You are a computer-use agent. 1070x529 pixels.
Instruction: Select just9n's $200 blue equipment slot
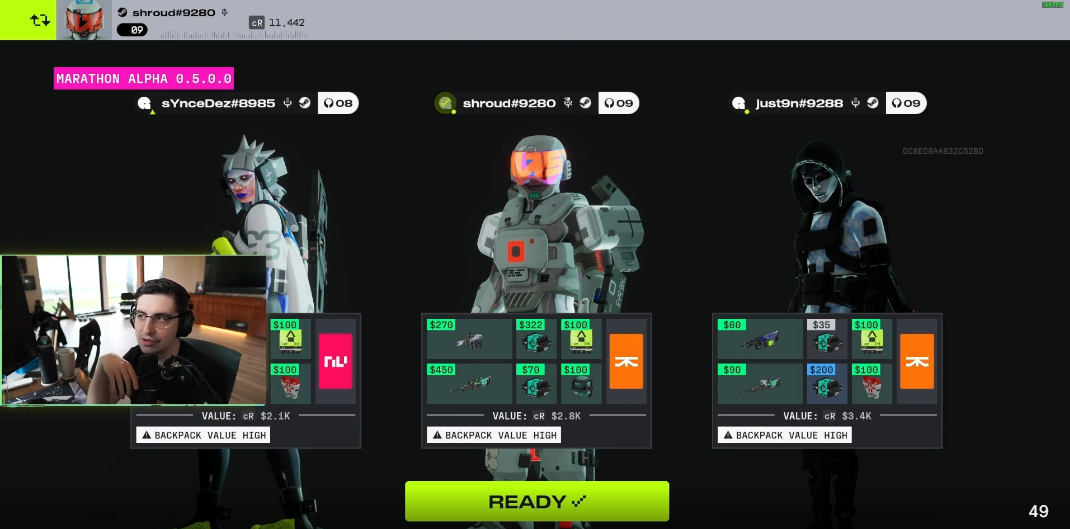tap(827, 383)
